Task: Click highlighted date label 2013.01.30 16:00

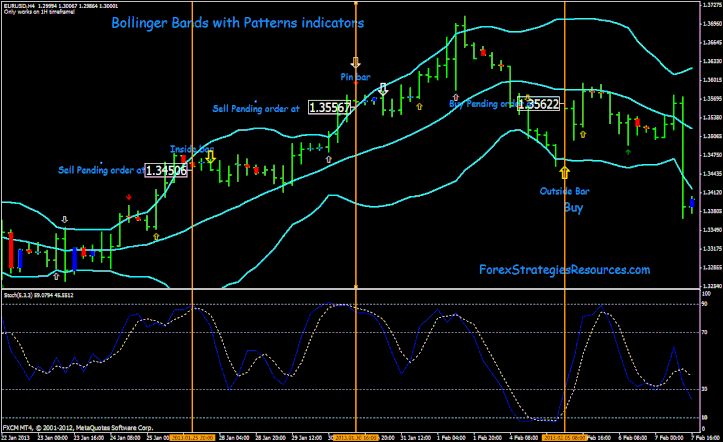Action: coord(356,437)
